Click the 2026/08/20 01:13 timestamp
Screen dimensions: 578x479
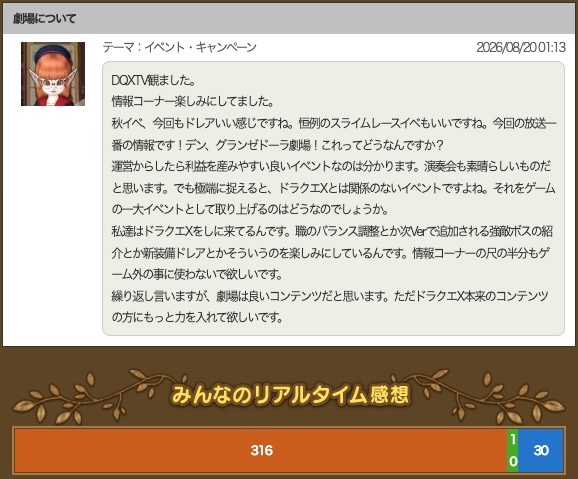pos(521,47)
